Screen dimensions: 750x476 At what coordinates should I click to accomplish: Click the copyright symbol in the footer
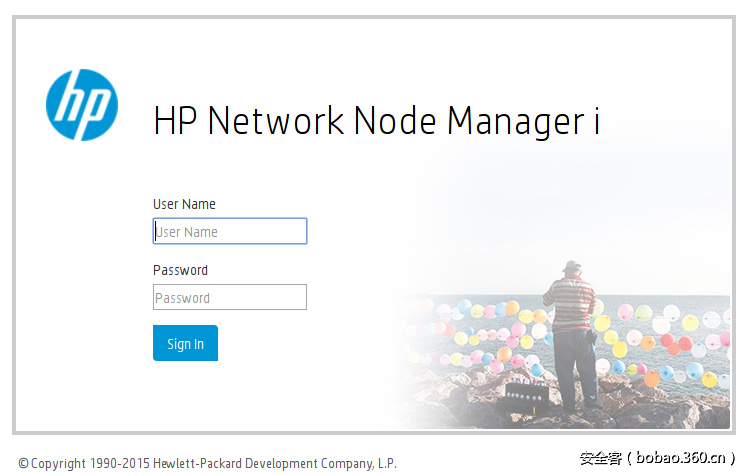pos(24,463)
